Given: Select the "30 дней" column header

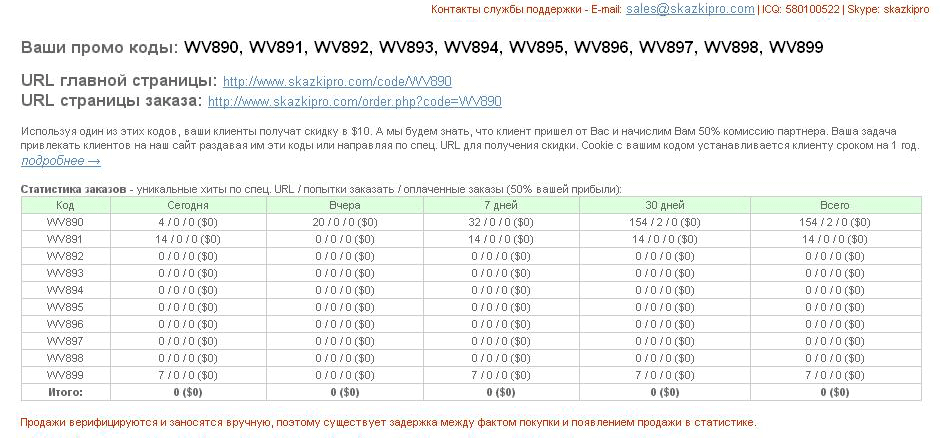Looking at the screenshot, I should [657, 205].
